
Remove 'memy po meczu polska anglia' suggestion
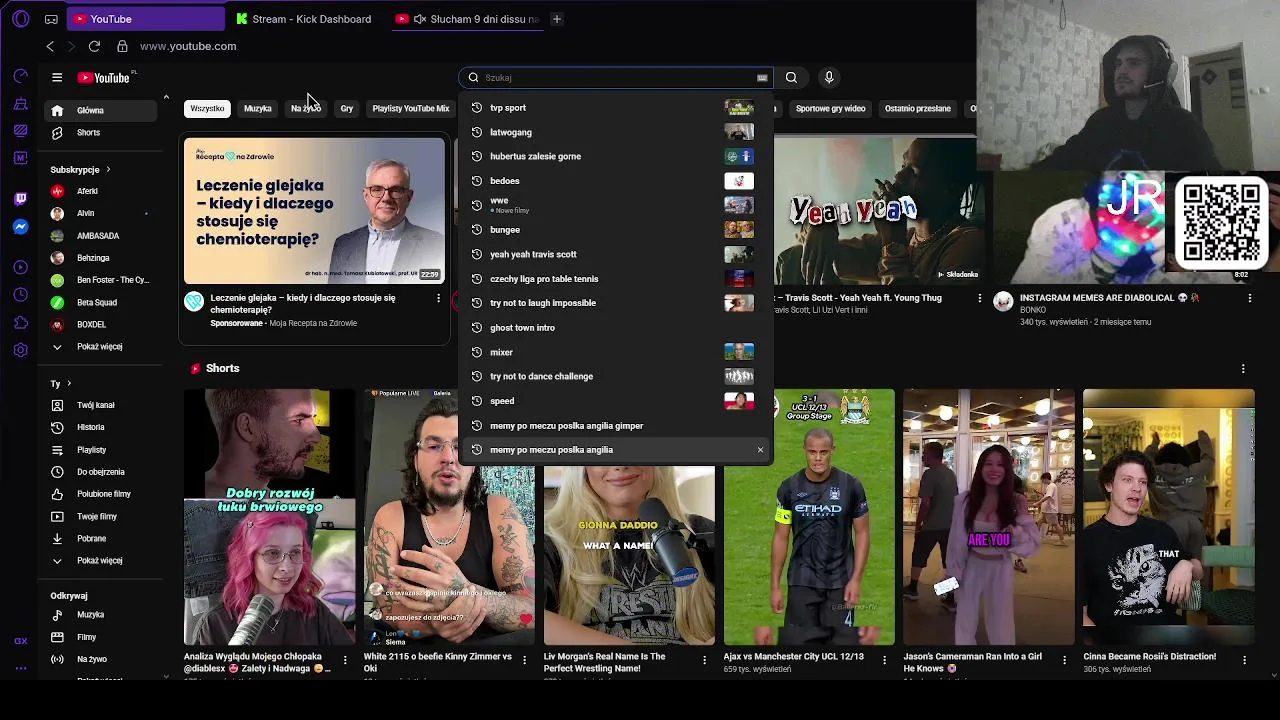(760, 450)
